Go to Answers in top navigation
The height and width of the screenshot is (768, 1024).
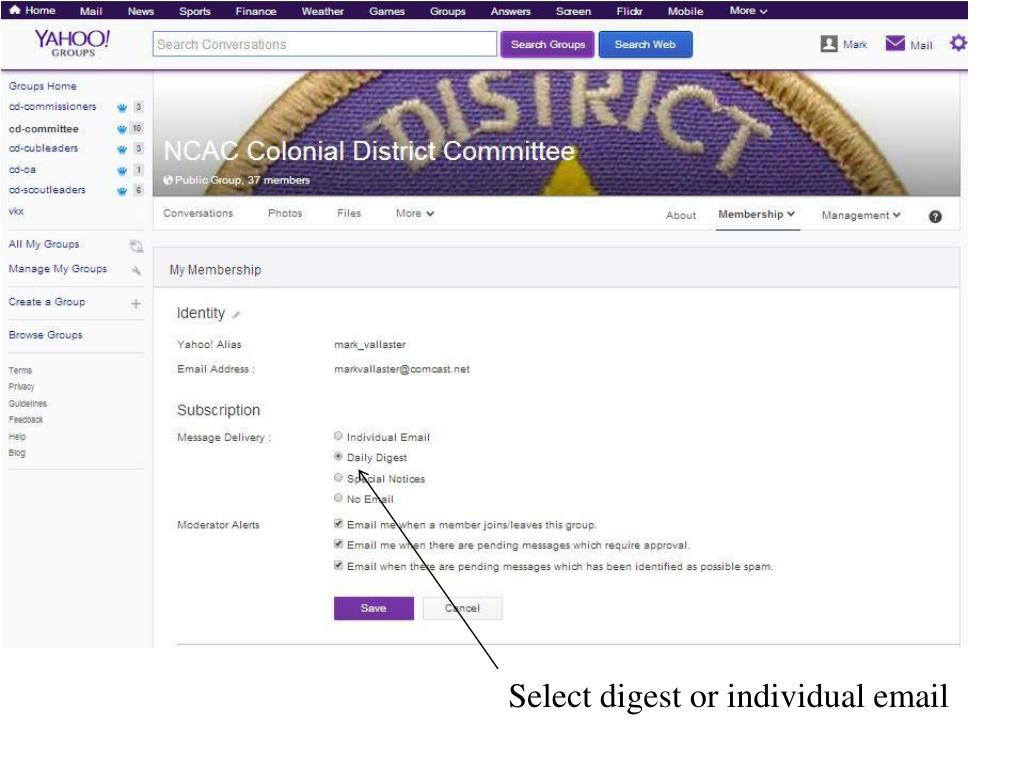(510, 11)
